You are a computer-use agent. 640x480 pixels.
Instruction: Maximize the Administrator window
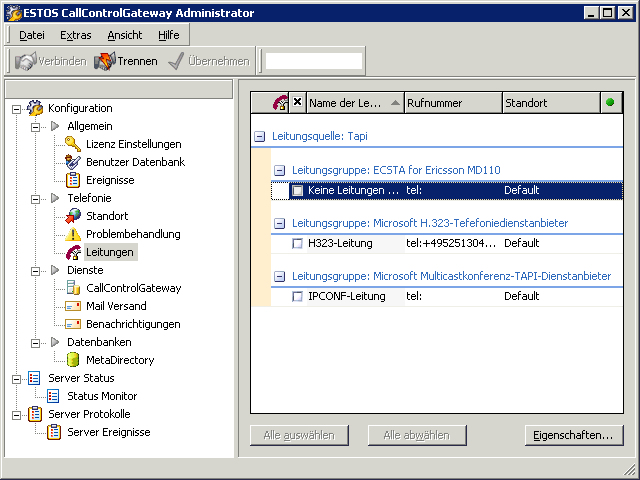(x=608, y=13)
